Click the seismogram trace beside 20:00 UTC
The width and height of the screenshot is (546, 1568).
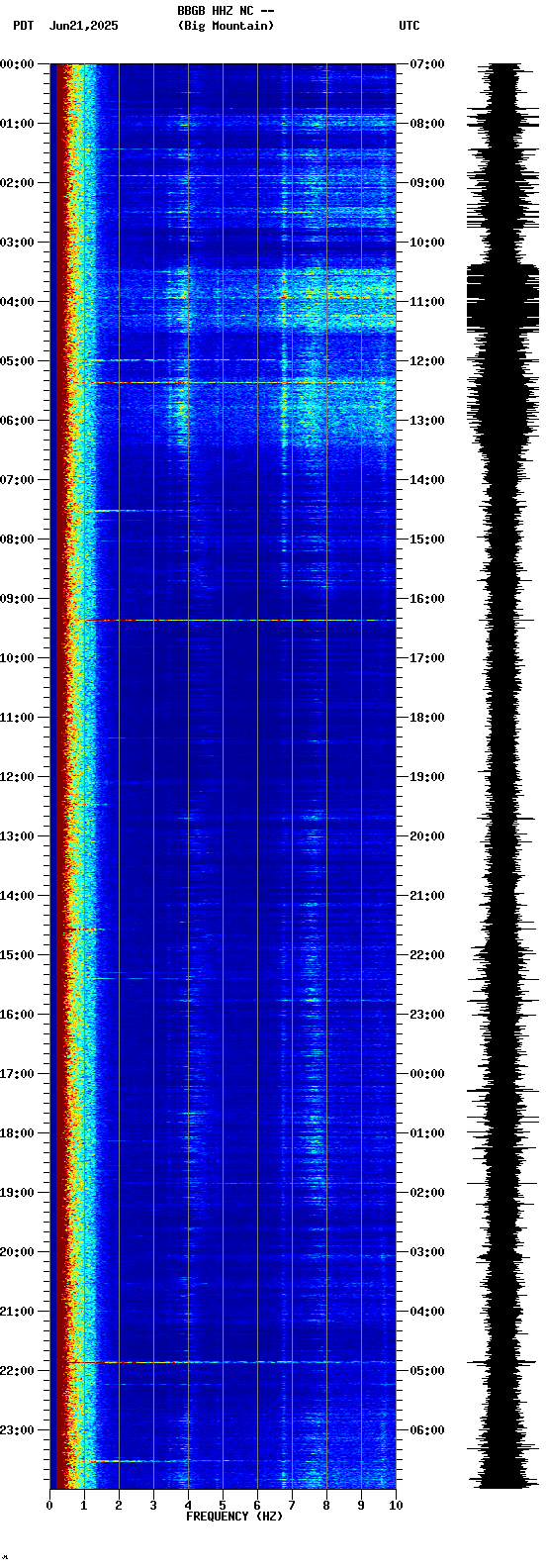502,836
